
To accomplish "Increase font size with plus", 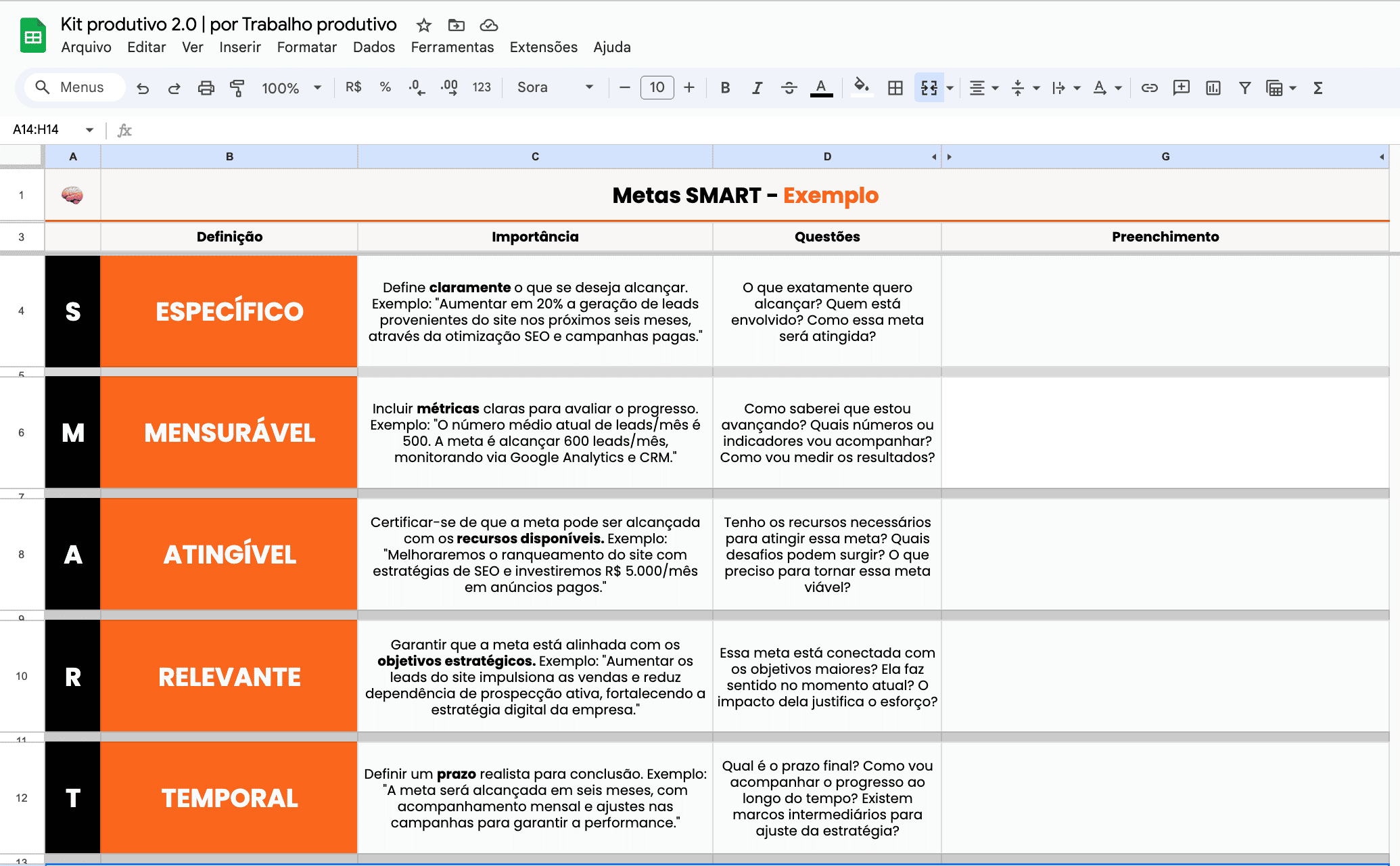I will tap(689, 87).
